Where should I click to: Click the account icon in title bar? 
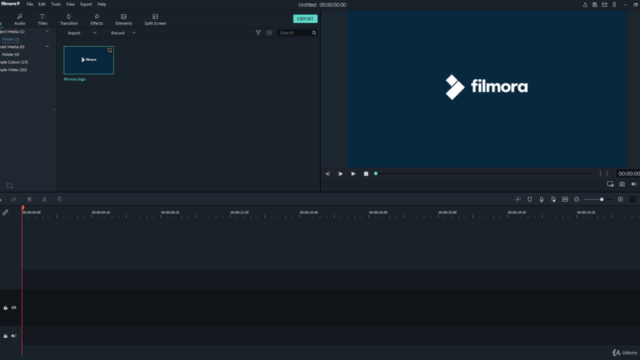coord(585,4)
